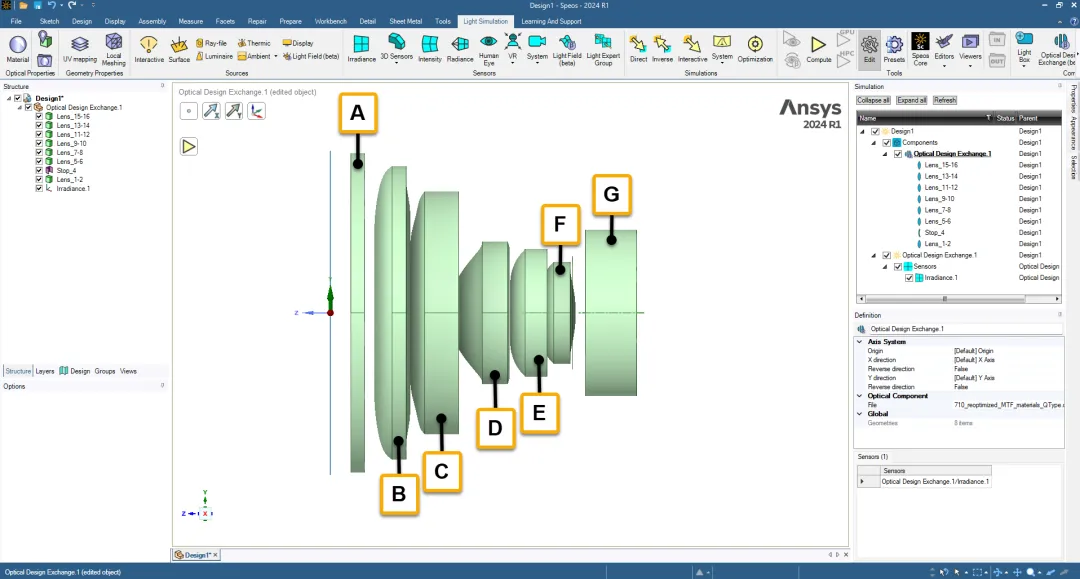This screenshot has height=579, width=1080.
Task: Collapse the Optical Component property section
Action: [x=860, y=396]
